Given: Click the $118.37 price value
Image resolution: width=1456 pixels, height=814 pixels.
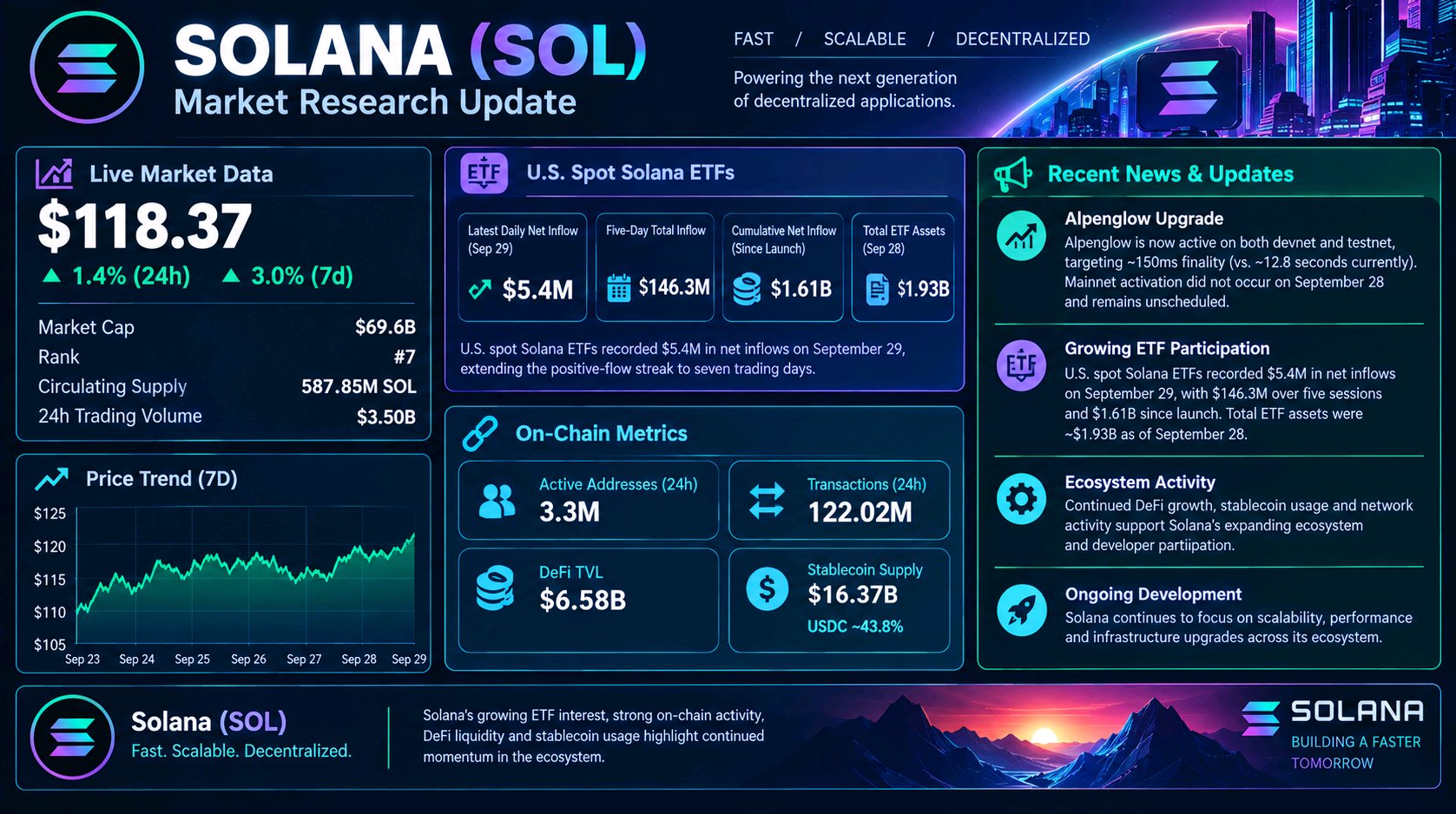Looking at the screenshot, I should click(145, 226).
